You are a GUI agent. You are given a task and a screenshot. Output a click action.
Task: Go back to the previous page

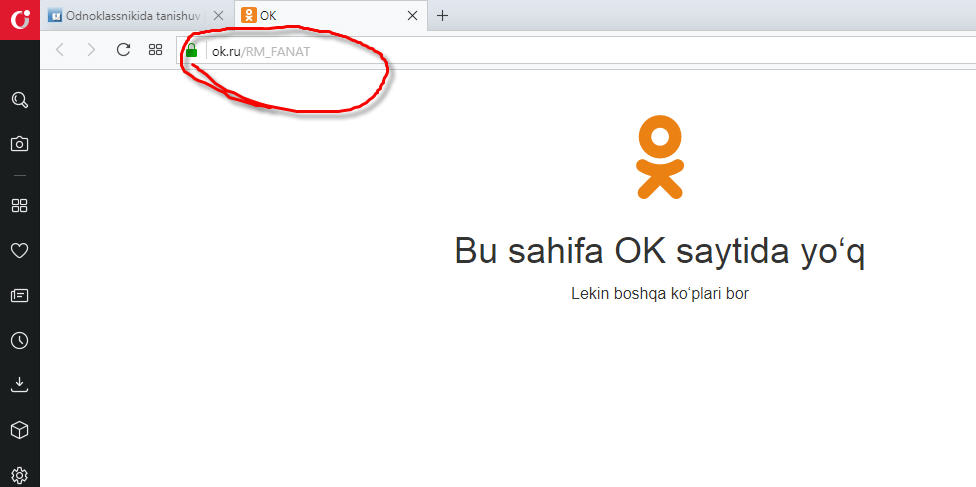pos(60,50)
